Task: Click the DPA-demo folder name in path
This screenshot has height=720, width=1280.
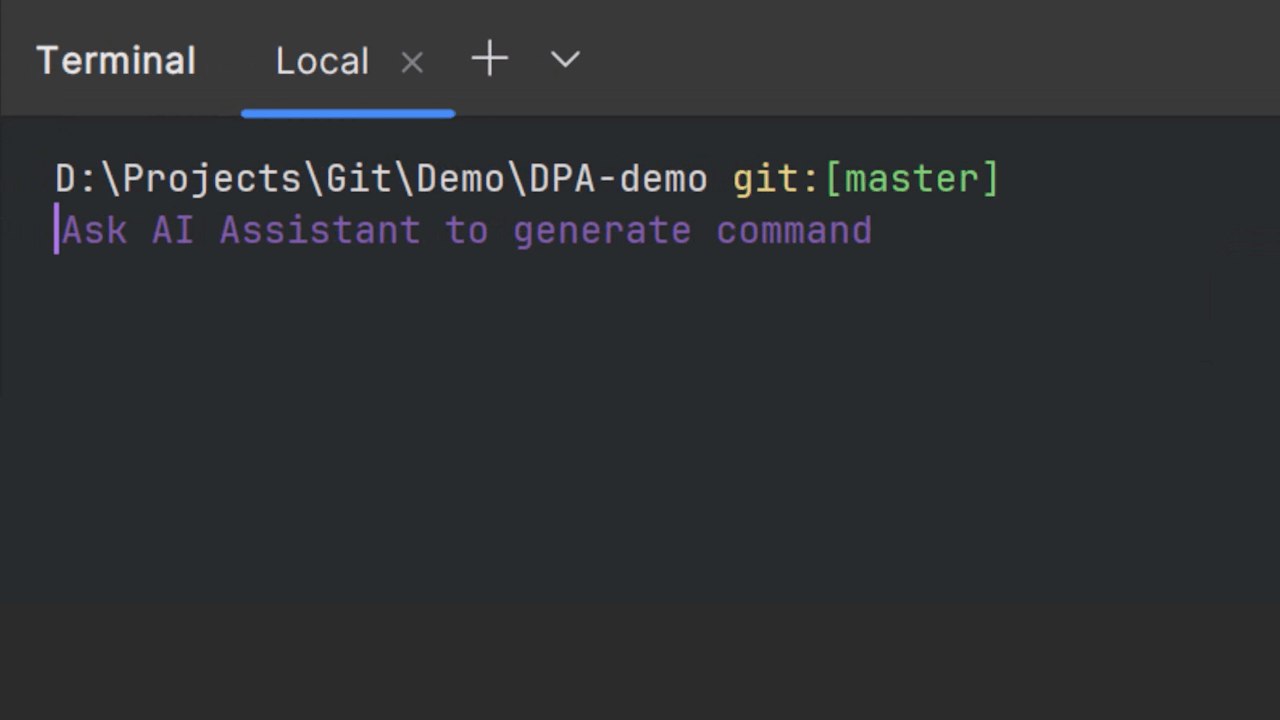Action: tap(618, 179)
